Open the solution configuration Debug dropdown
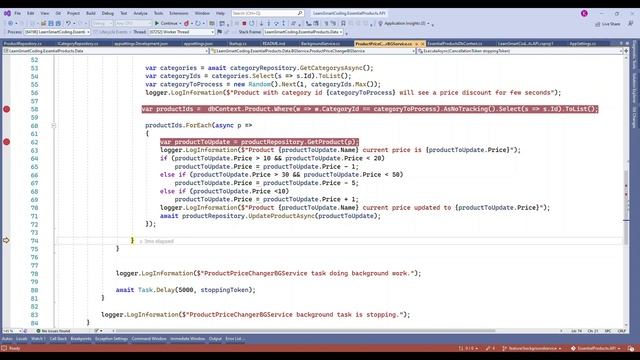Viewport: 640px width, 360px height. coord(102,23)
